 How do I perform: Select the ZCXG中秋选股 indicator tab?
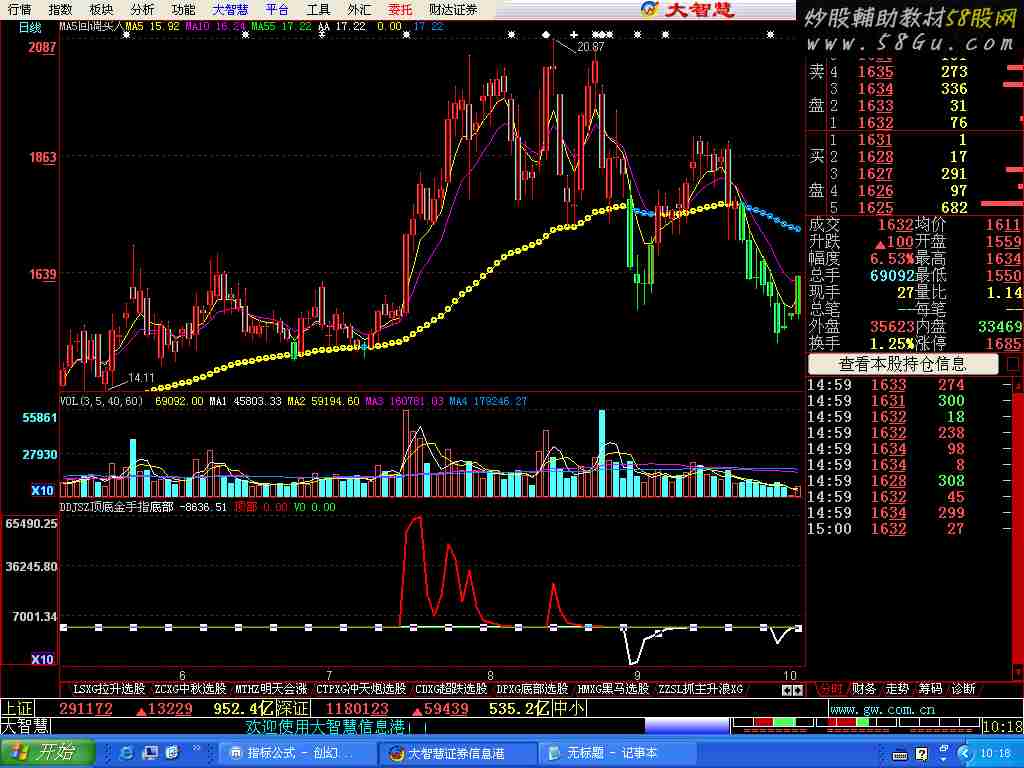click(190, 688)
